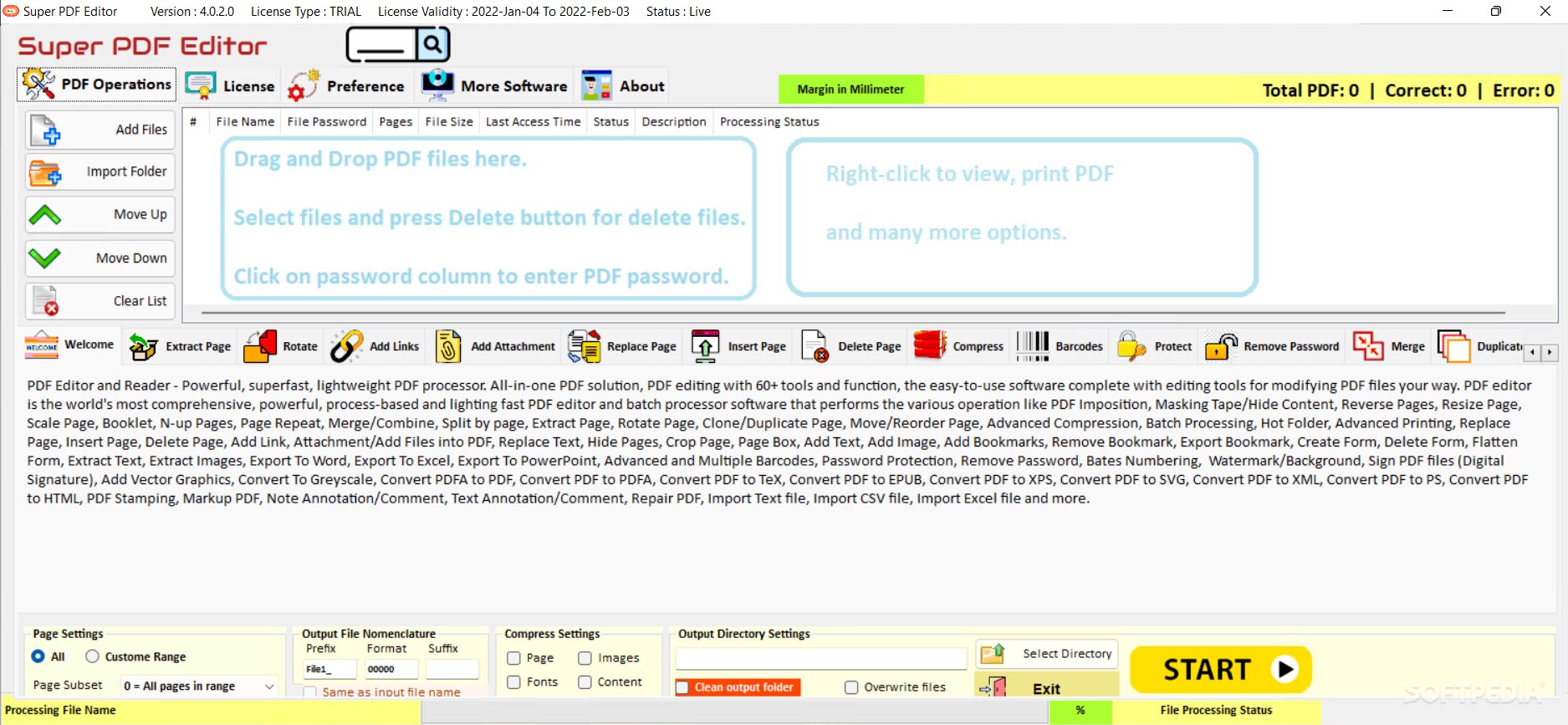1568x725 pixels.
Task: Click the Preference gear icon
Action: (304, 85)
